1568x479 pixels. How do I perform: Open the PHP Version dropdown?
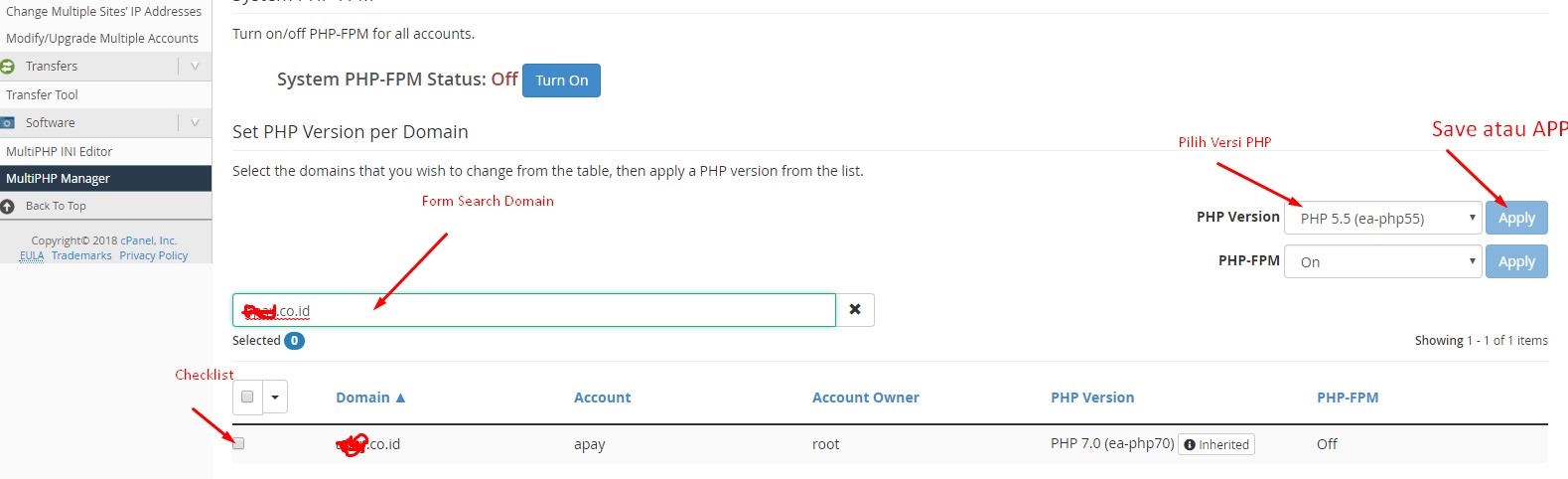1382,218
